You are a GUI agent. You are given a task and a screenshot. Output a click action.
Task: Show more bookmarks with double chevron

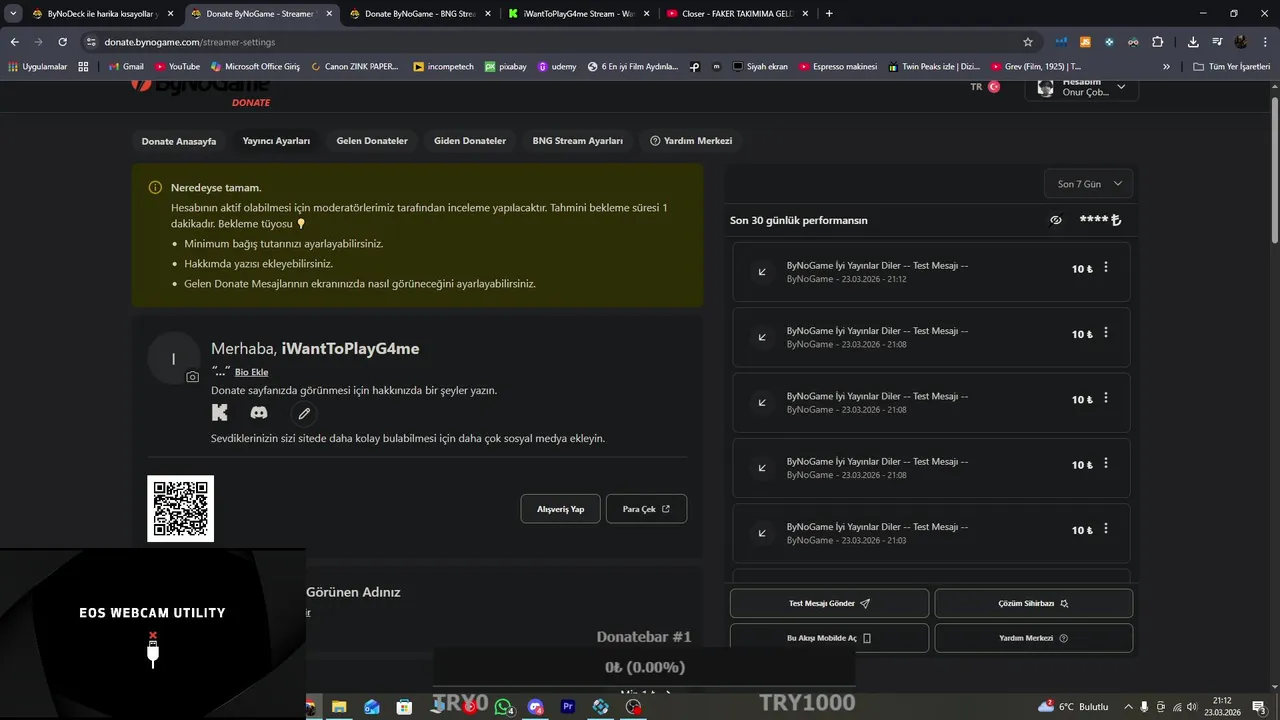[x=1166, y=66]
